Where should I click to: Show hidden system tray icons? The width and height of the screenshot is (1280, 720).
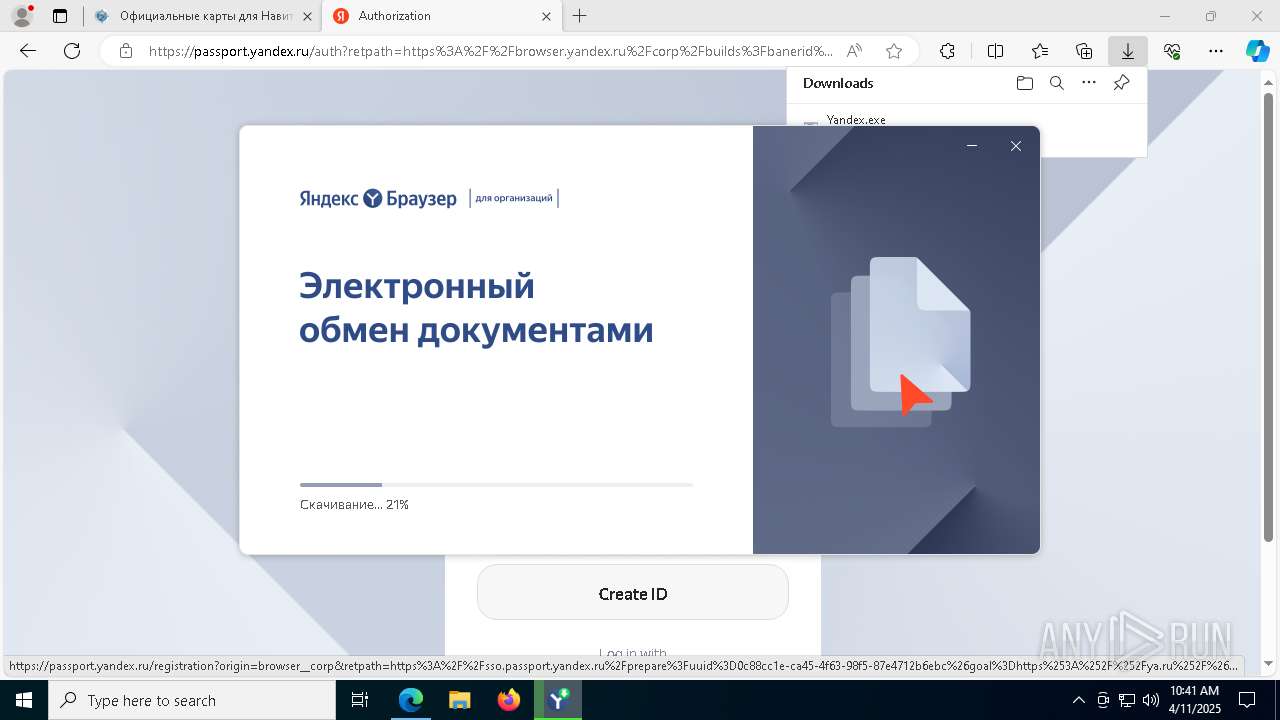pos(1078,700)
